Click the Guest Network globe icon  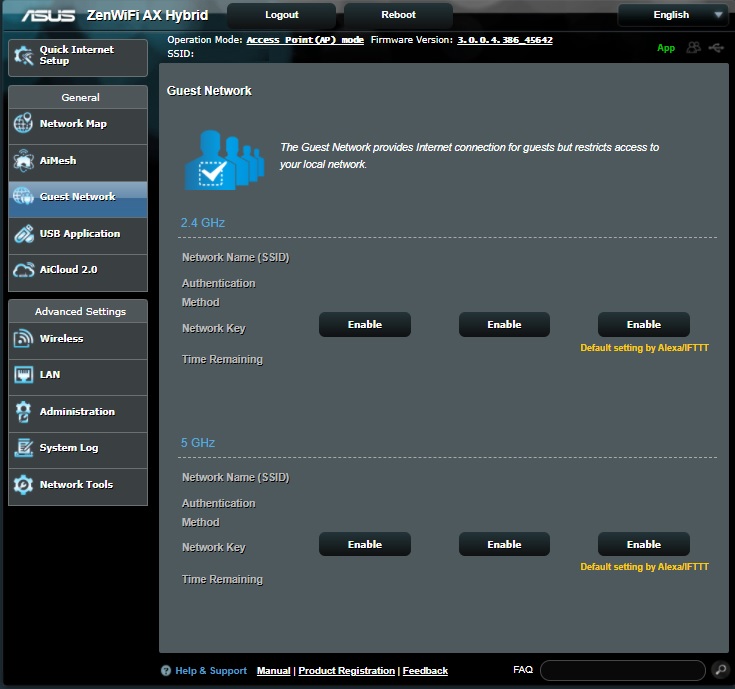[x=23, y=196]
